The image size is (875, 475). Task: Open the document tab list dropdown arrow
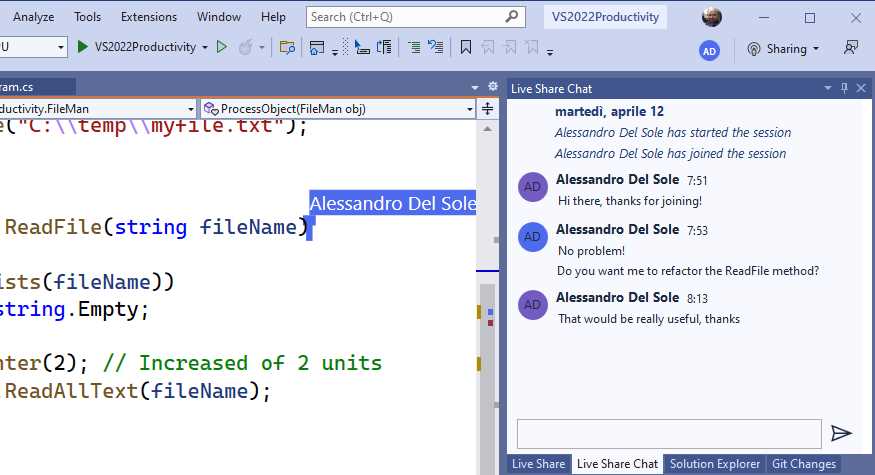(x=475, y=88)
